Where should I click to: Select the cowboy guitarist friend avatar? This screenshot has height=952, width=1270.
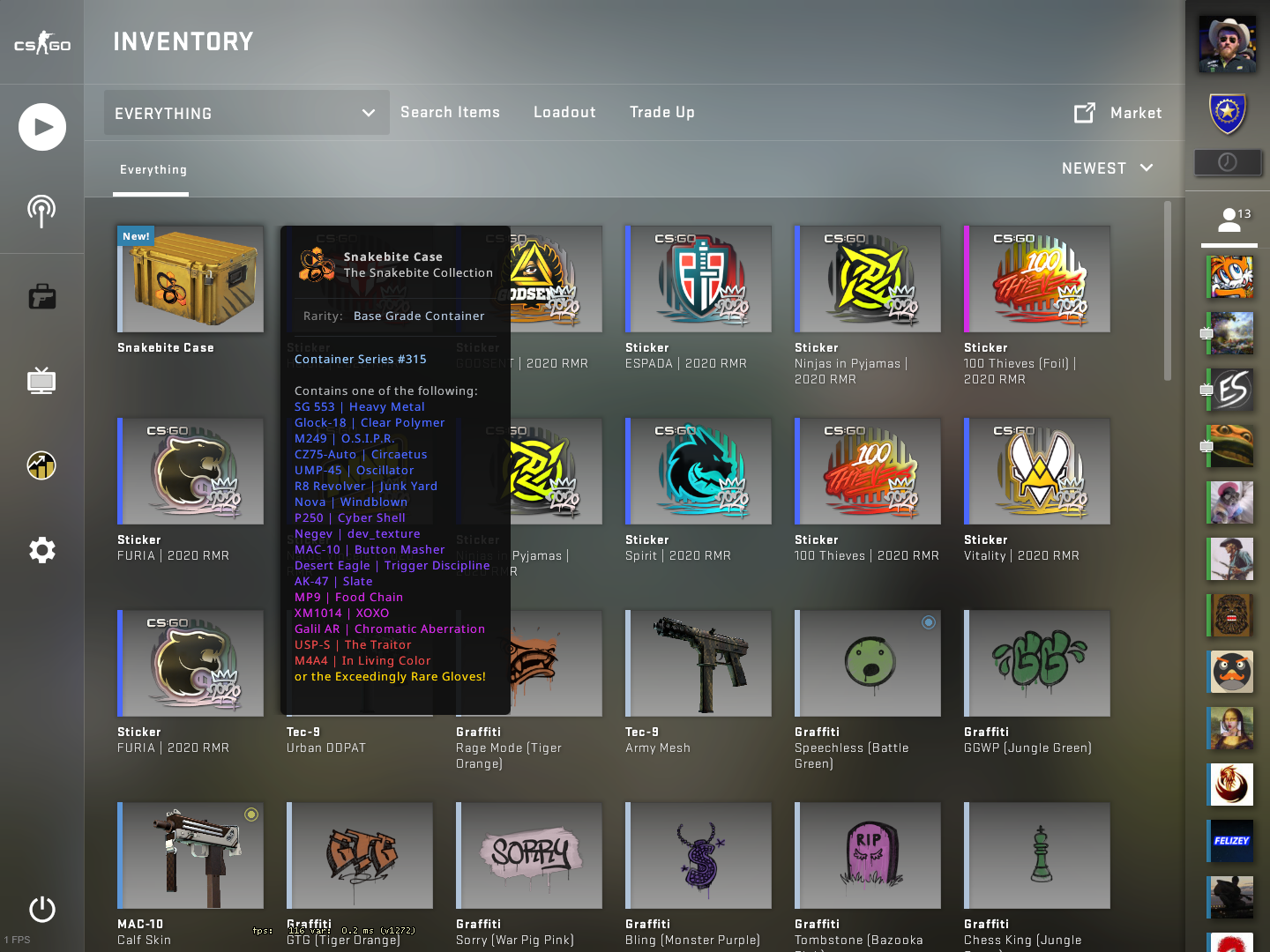(1230, 559)
